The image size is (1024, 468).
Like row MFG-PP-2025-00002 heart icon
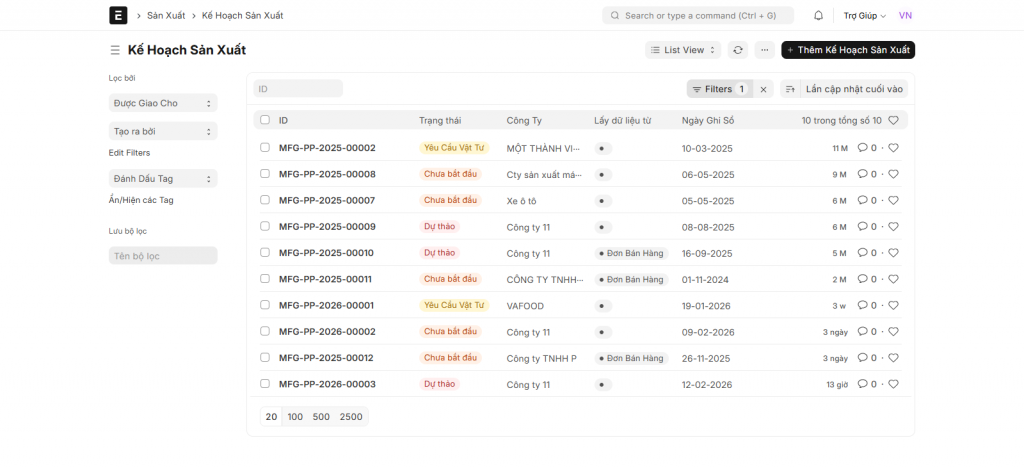coord(893,148)
